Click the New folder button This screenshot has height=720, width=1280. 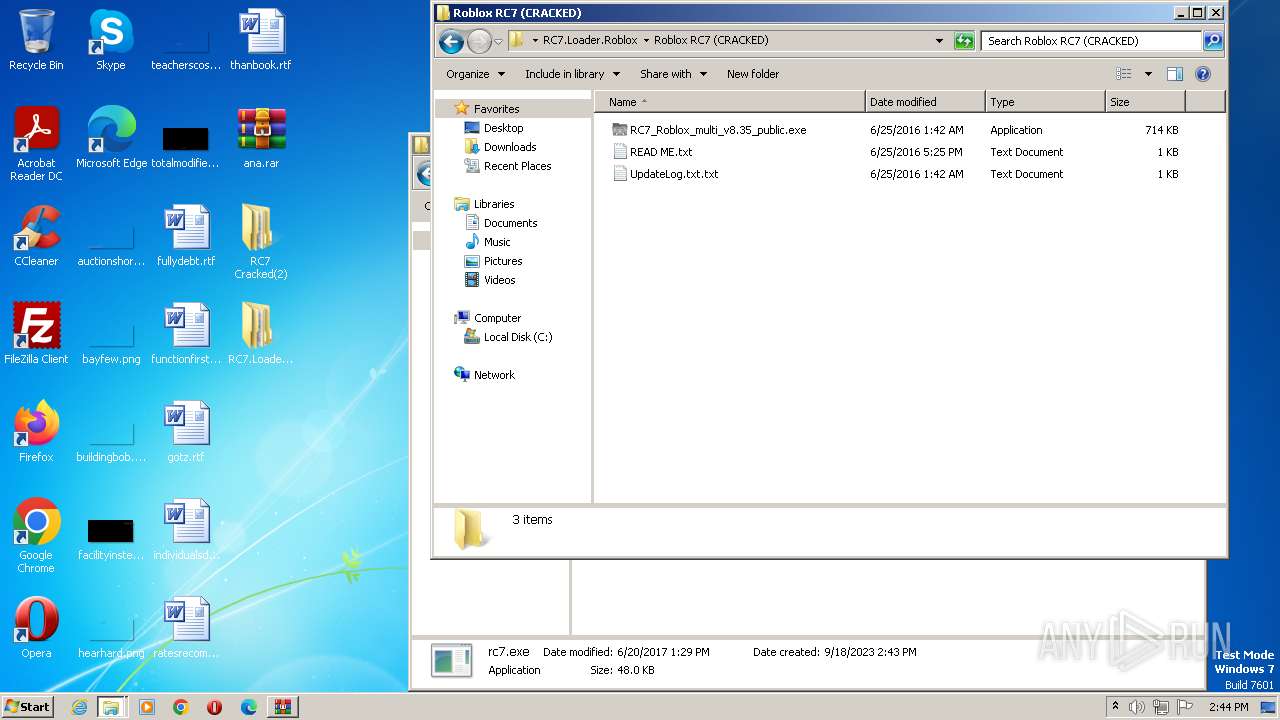[x=753, y=74]
